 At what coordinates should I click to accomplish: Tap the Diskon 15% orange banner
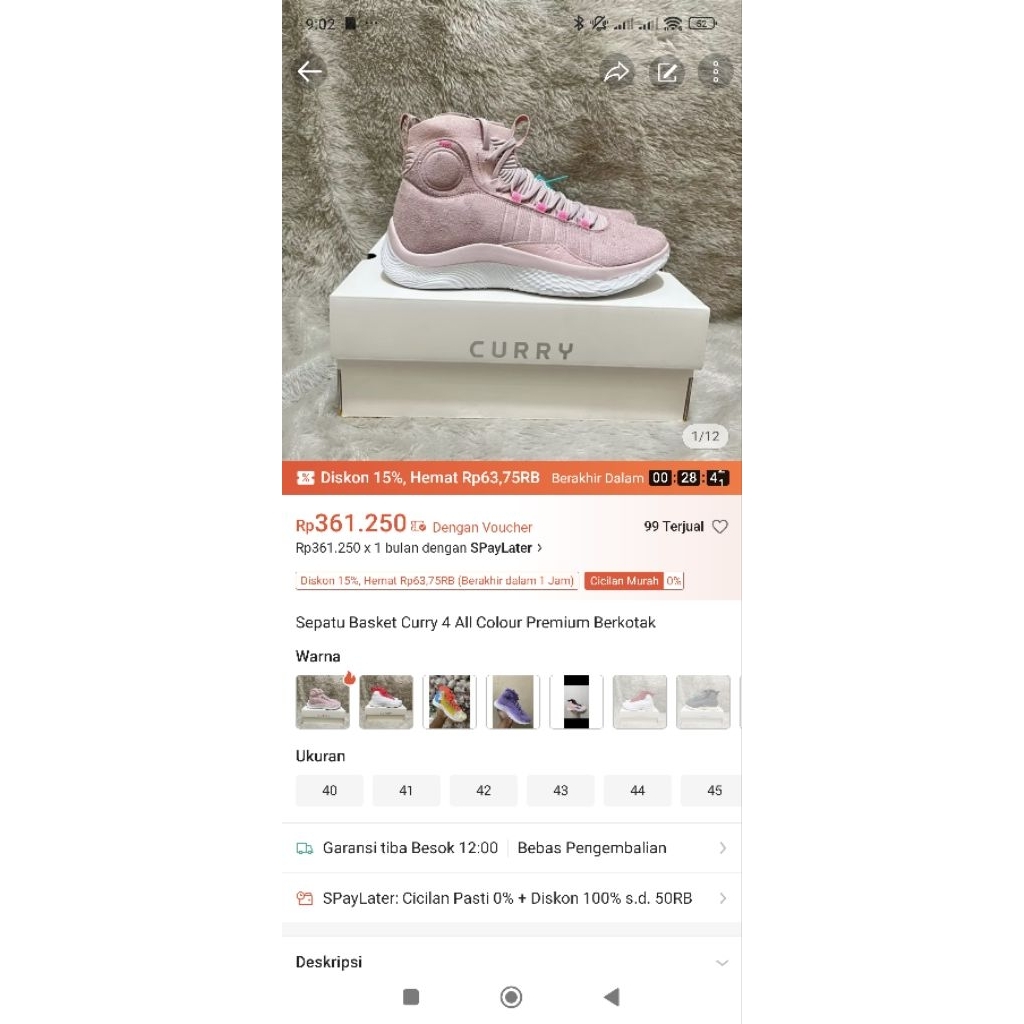(x=511, y=478)
